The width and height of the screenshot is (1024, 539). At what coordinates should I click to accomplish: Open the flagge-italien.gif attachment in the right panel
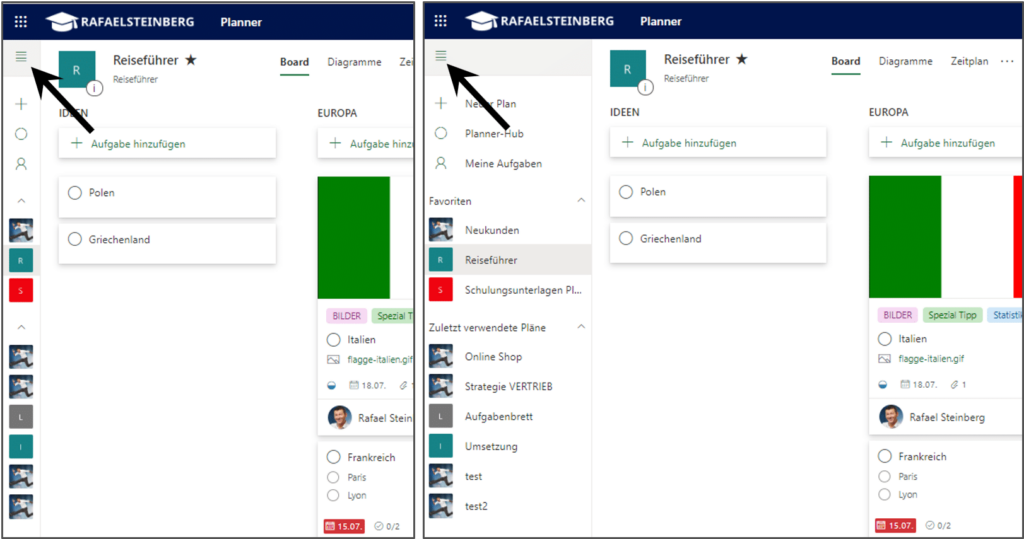[x=931, y=359]
